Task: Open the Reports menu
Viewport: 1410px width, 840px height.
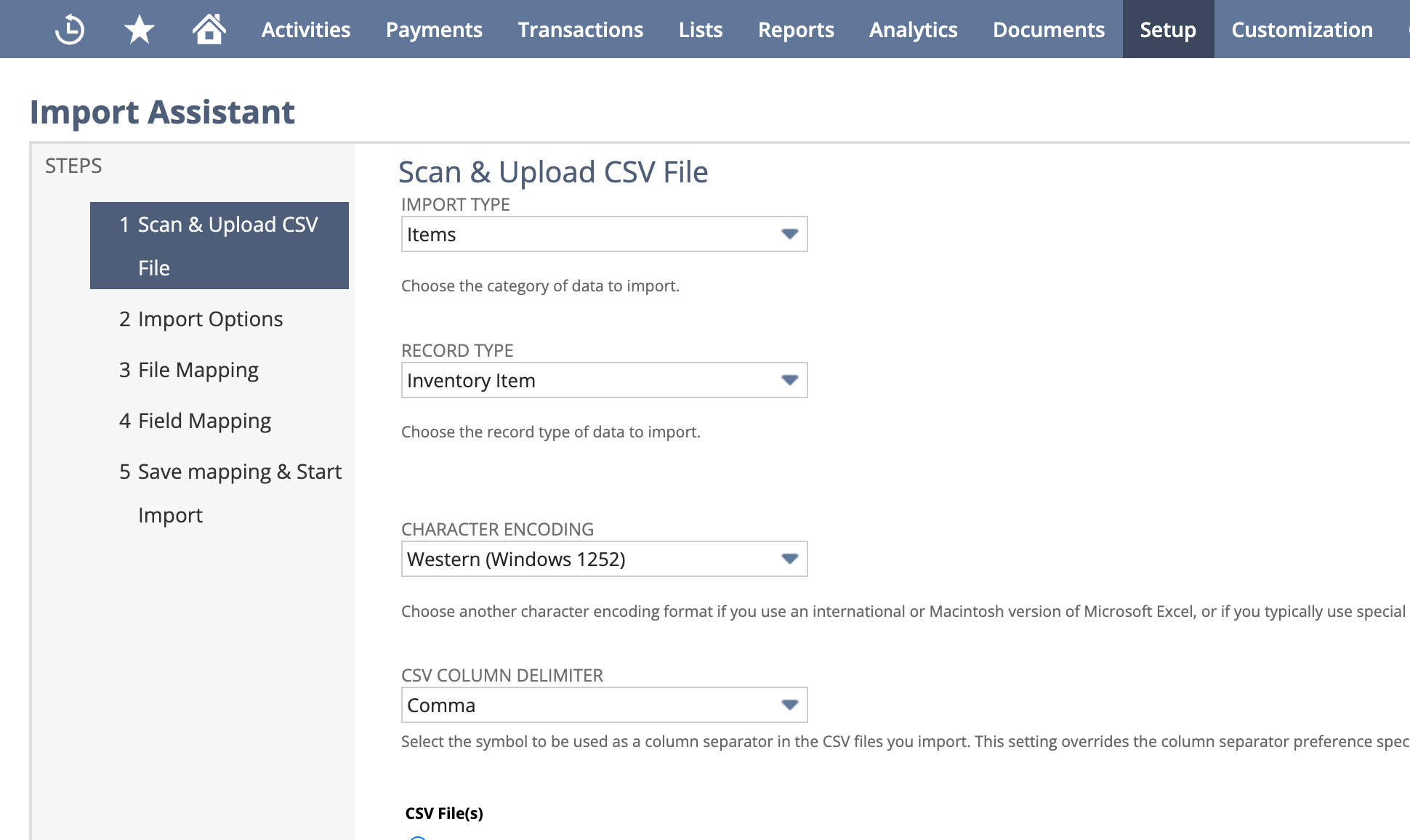Action: (x=796, y=30)
